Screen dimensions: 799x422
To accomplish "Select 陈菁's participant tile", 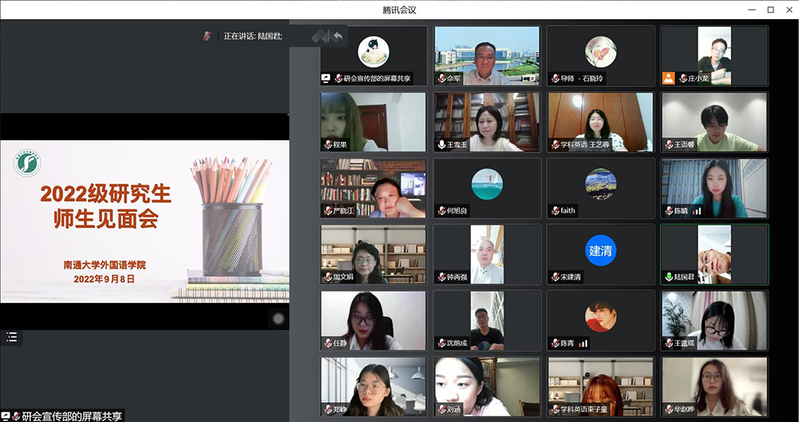I will (600, 320).
